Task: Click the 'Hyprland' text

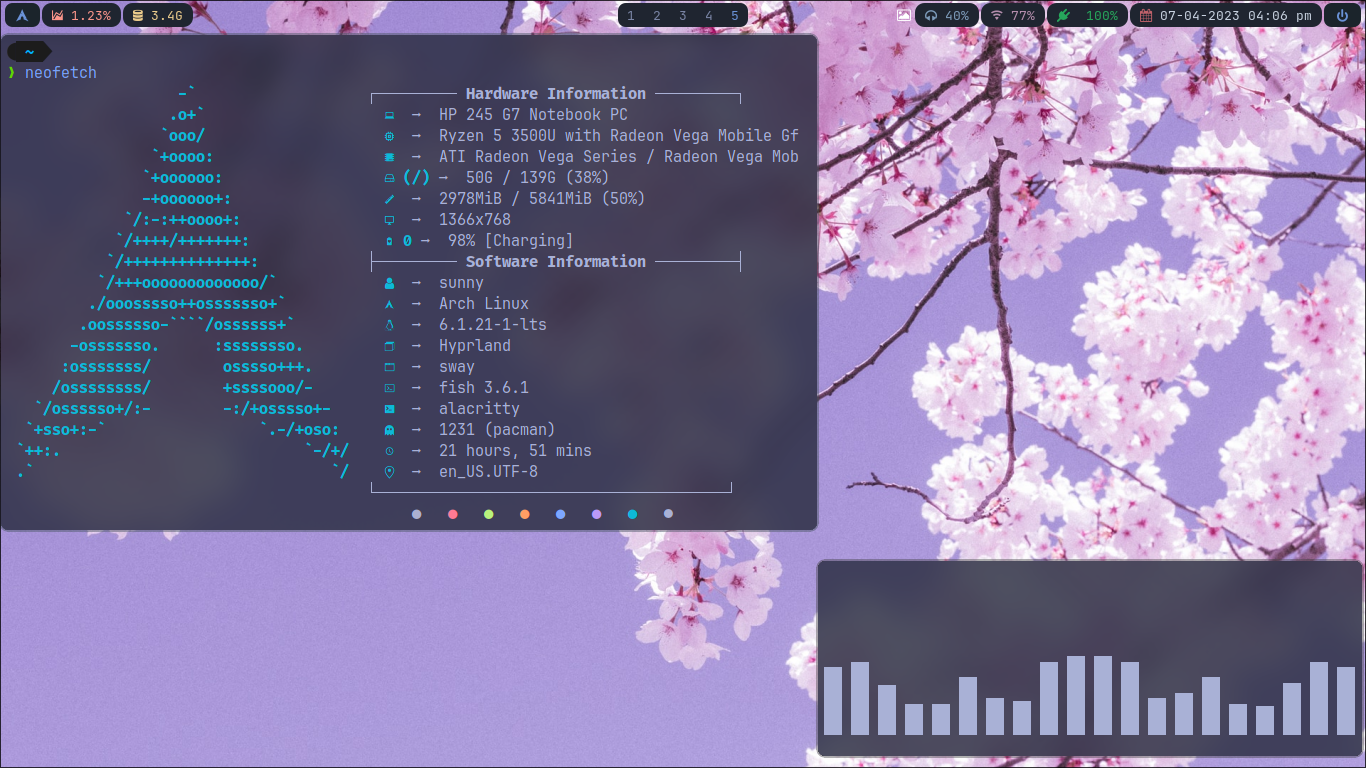Action: coord(475,346)
